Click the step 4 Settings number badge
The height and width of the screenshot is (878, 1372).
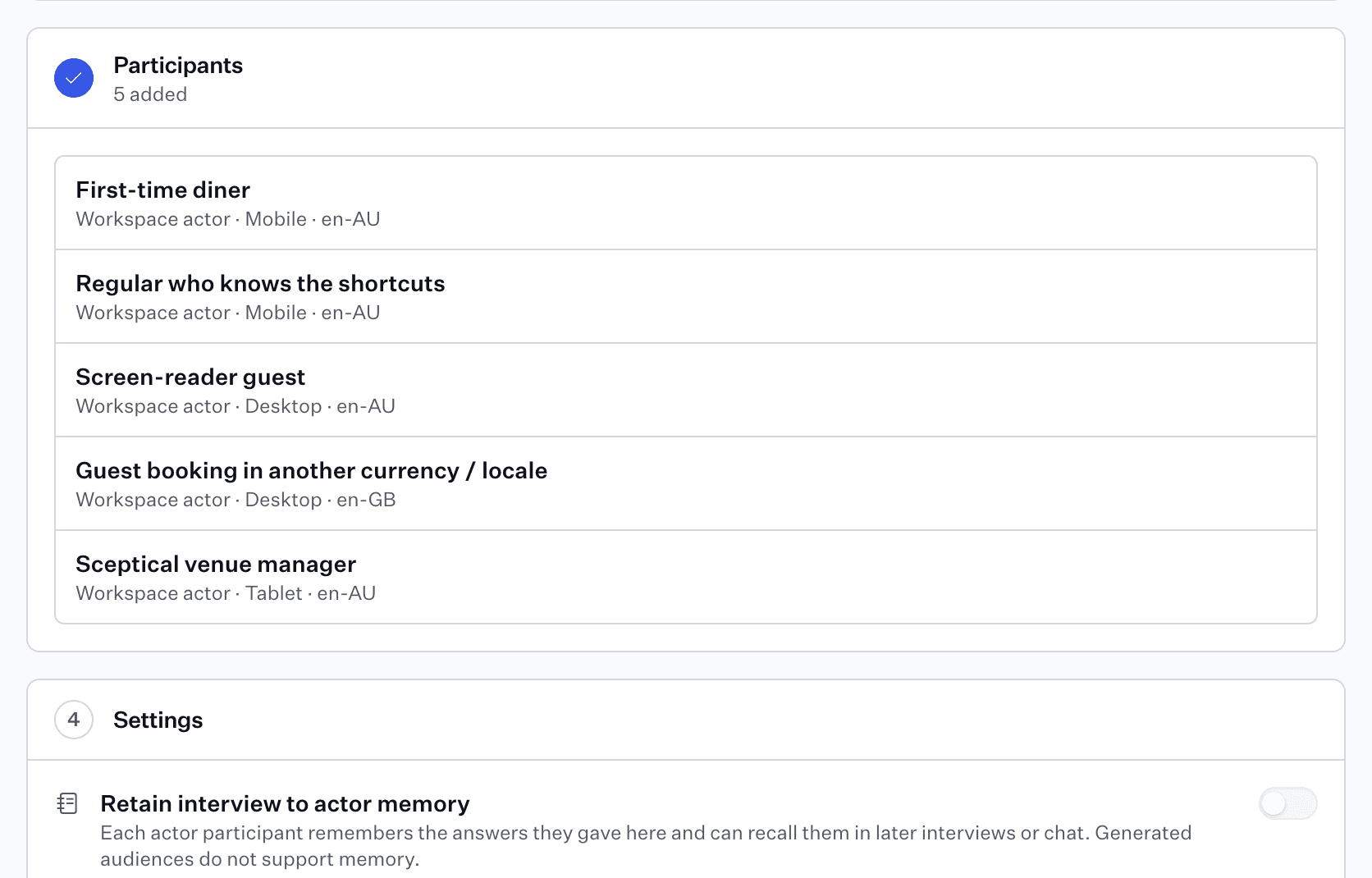click(74, 720)
